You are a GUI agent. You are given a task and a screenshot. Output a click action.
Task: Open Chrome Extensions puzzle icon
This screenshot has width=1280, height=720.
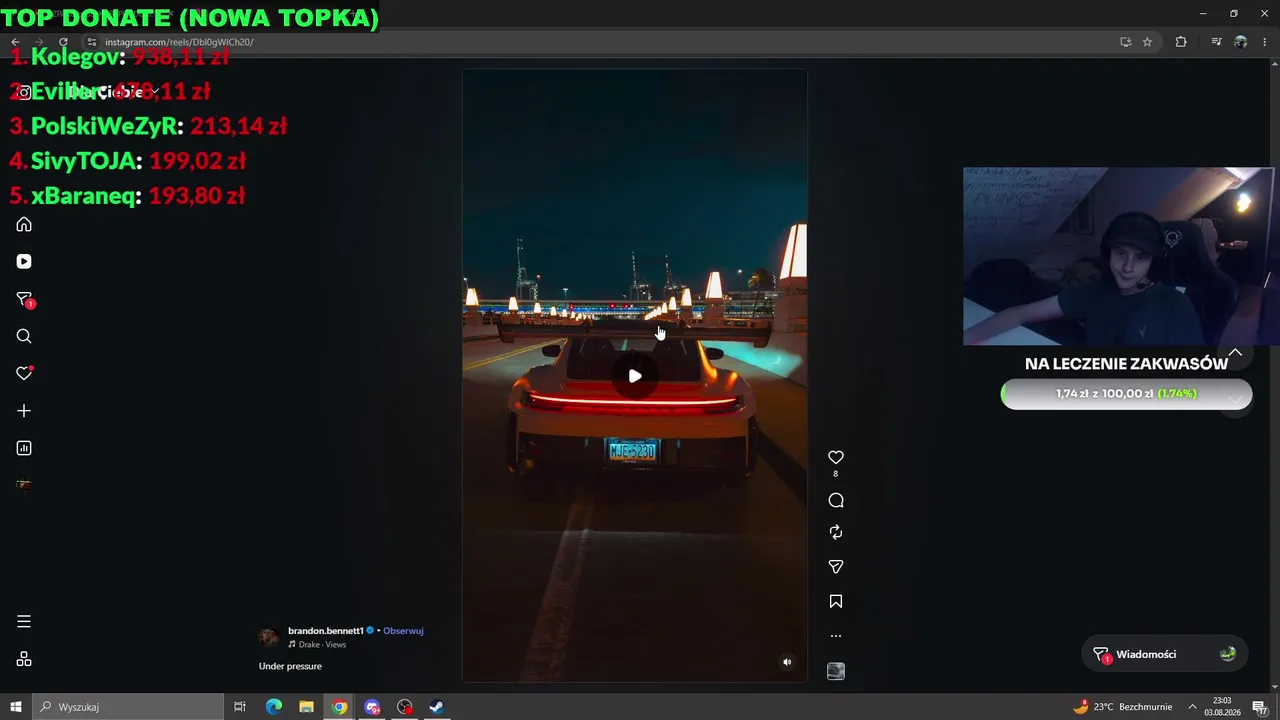(x=1181, y=42)
